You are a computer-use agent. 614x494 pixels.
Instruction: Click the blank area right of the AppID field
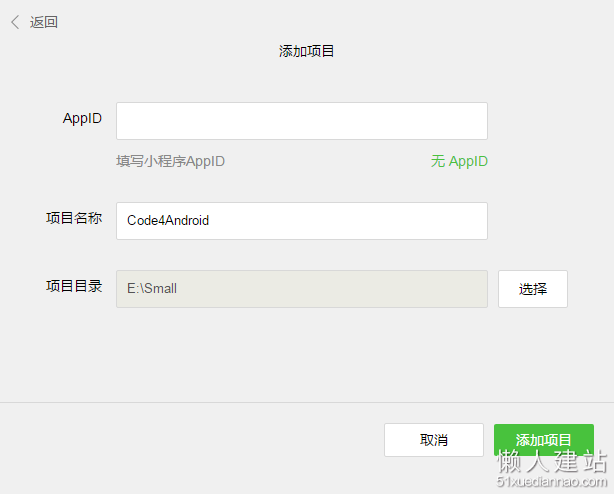point(548,121)
